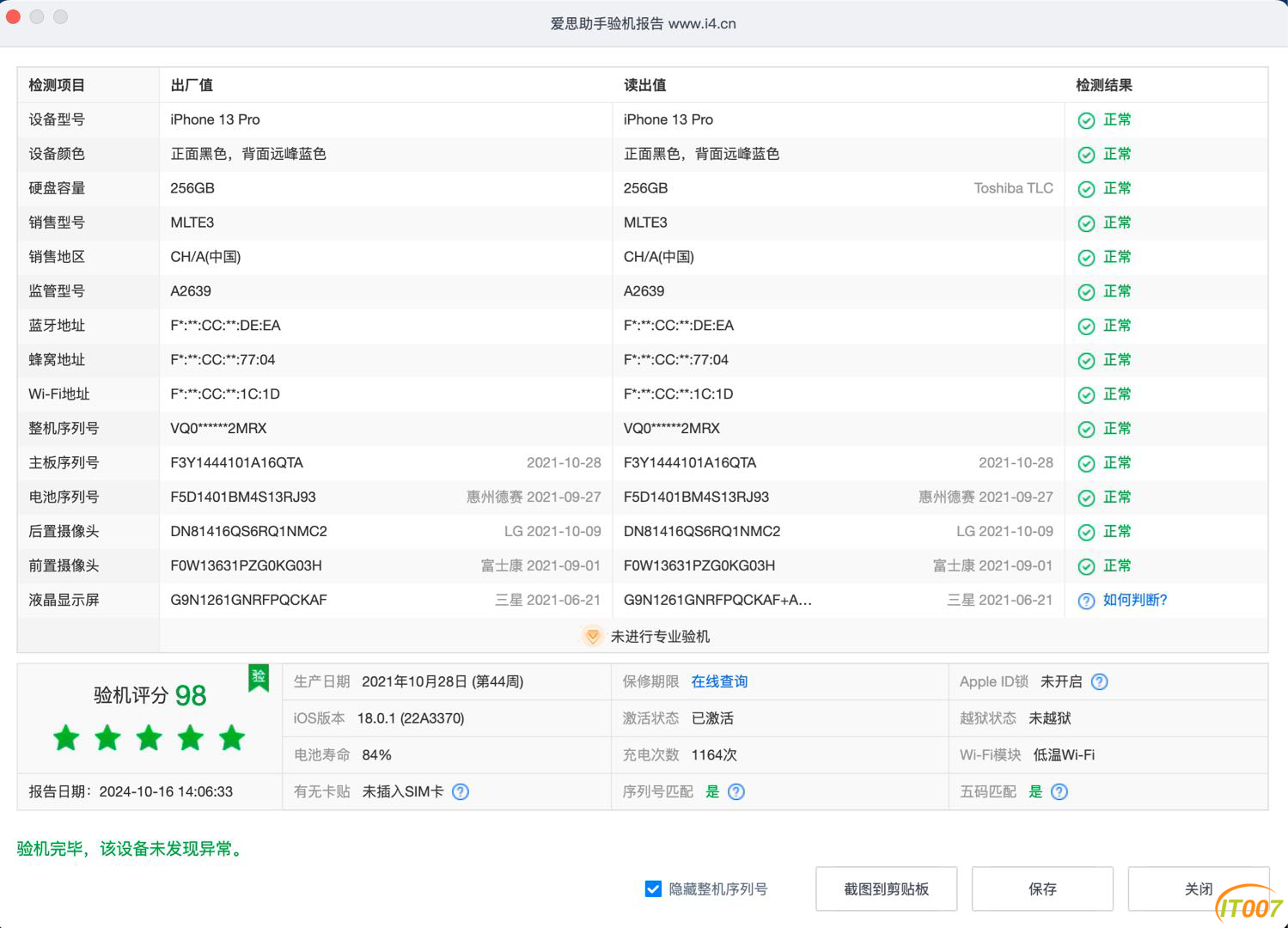Viewport: 1288px width, 928px height.
Task: Click the green 验 badge beside score
Action: (x=259, y=678)
